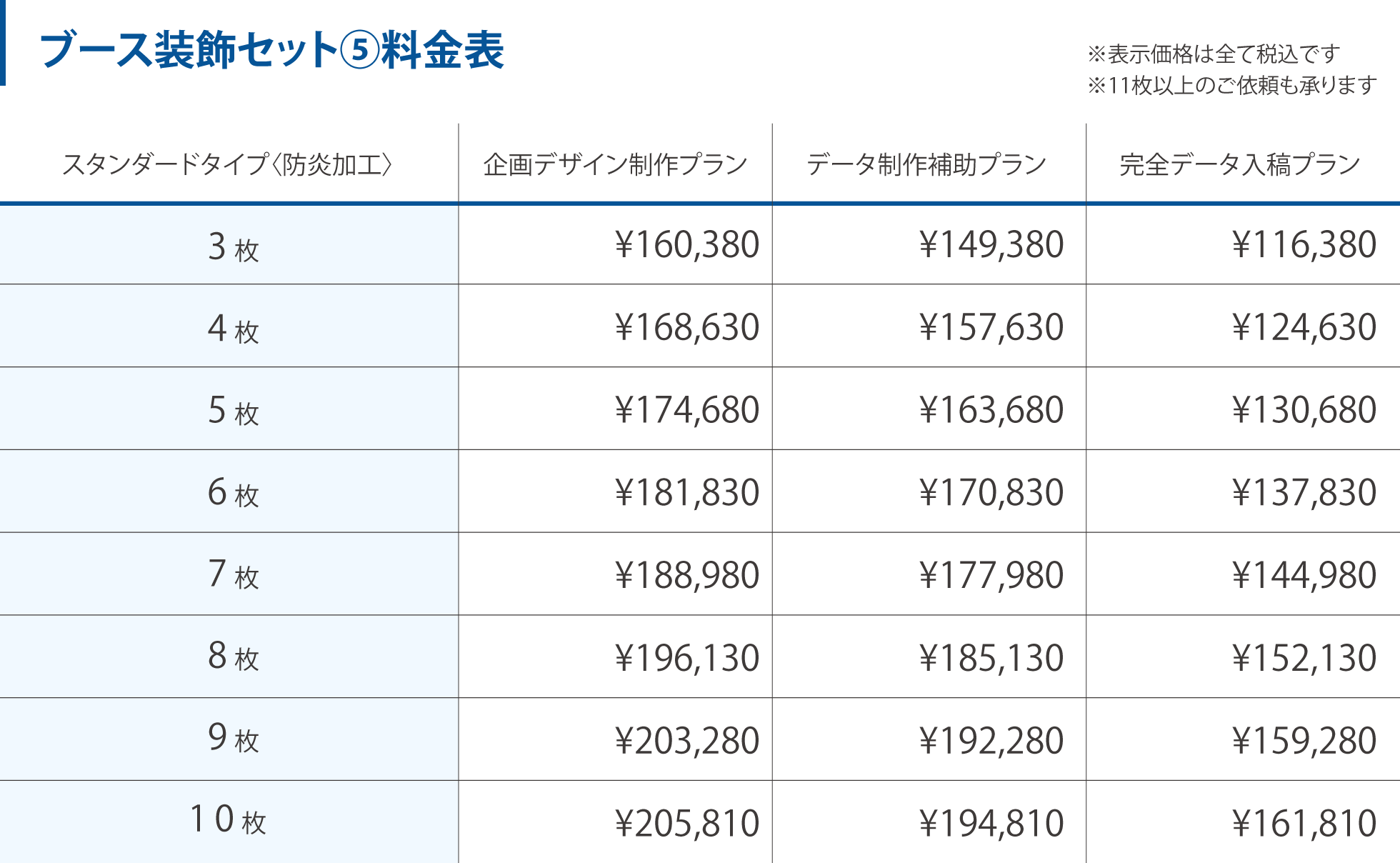Click the 10枚 row label
The image size is (1400, 863).
pos(228,820)
